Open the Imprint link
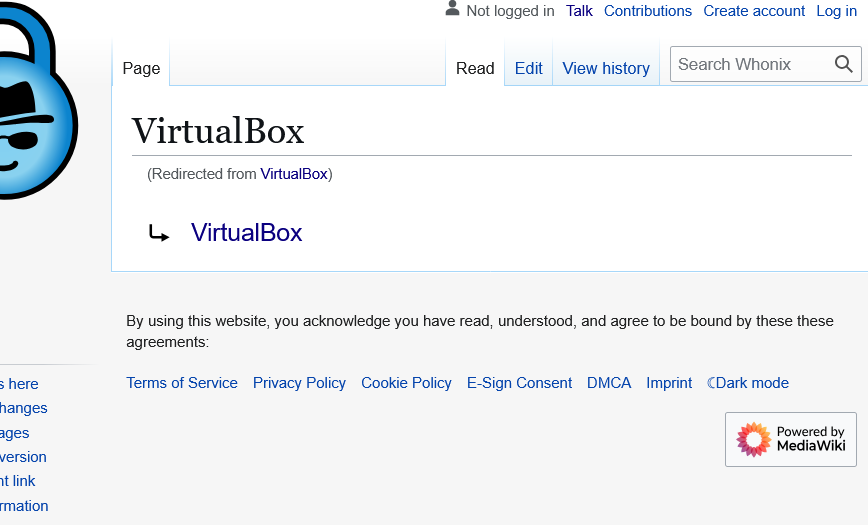 669,383
